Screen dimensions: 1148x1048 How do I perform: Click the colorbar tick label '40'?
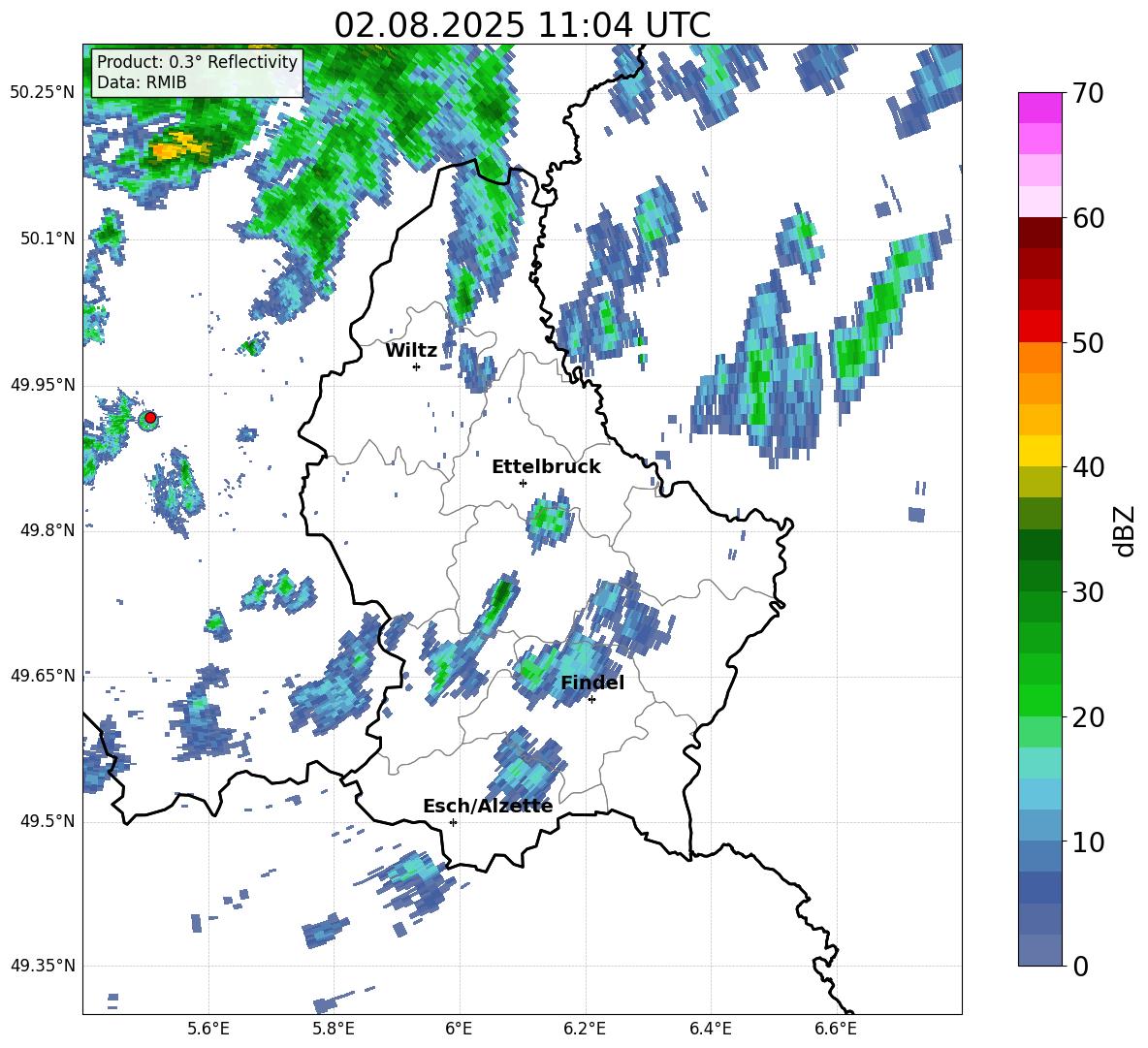point(1088,467)
